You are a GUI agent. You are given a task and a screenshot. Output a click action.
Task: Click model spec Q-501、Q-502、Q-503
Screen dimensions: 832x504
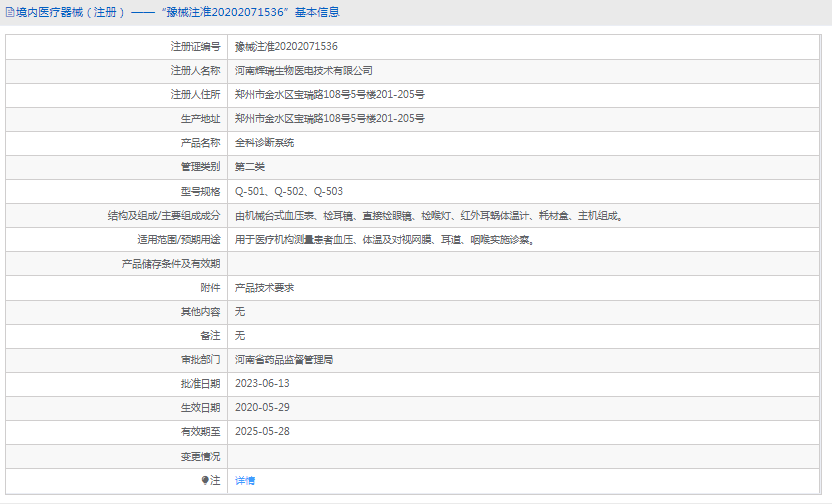(x=289, y=191)
